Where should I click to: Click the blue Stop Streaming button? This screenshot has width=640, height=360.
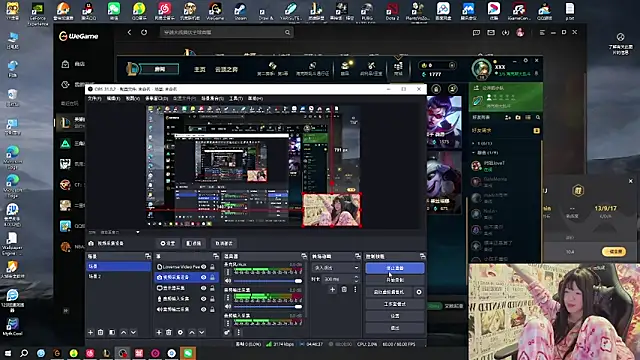(395, 268)
